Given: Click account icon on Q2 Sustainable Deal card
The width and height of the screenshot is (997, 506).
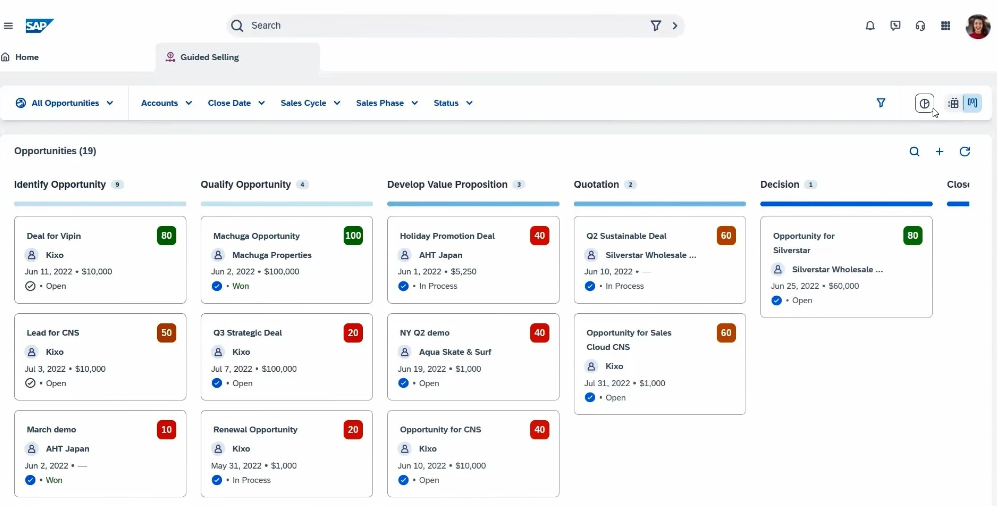Looking at the screenshot, I should [591, 255].
